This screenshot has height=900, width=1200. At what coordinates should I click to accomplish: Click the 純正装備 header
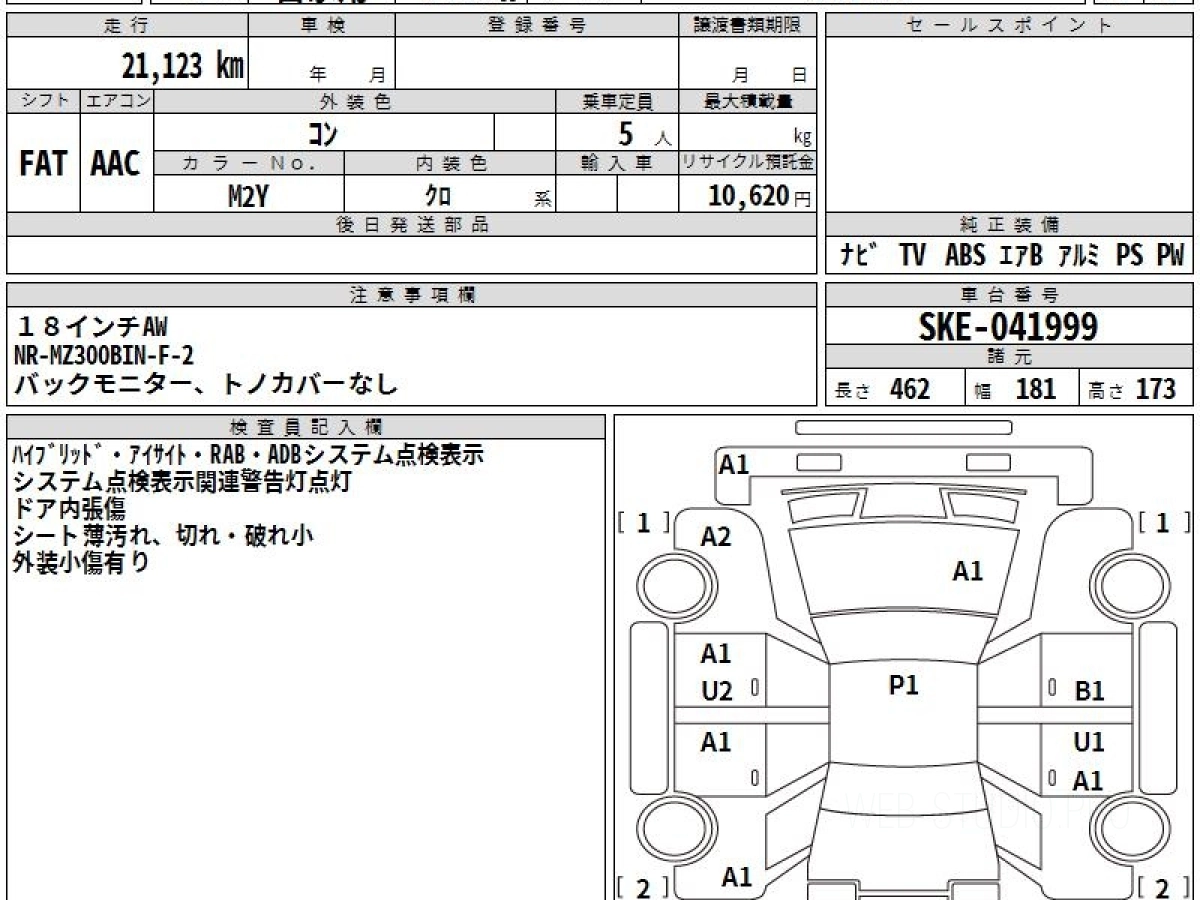(x=1009, y=225)
